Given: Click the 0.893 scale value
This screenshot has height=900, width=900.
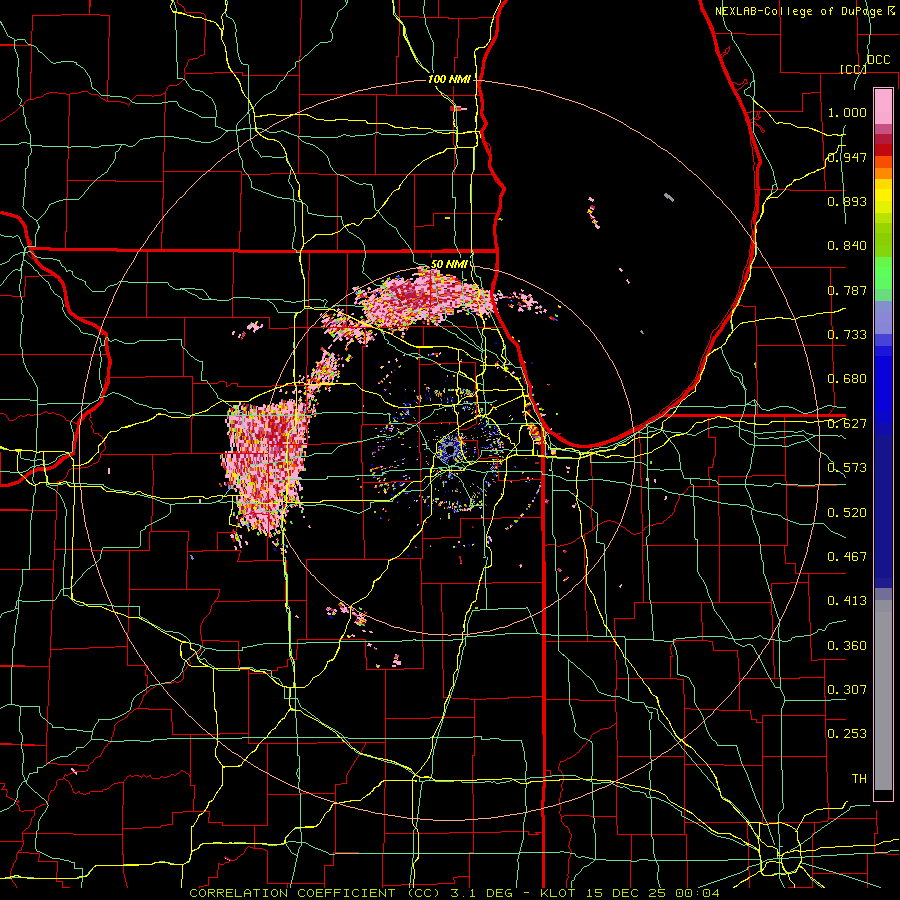Looking at the screenshot, I should point(847,201).
